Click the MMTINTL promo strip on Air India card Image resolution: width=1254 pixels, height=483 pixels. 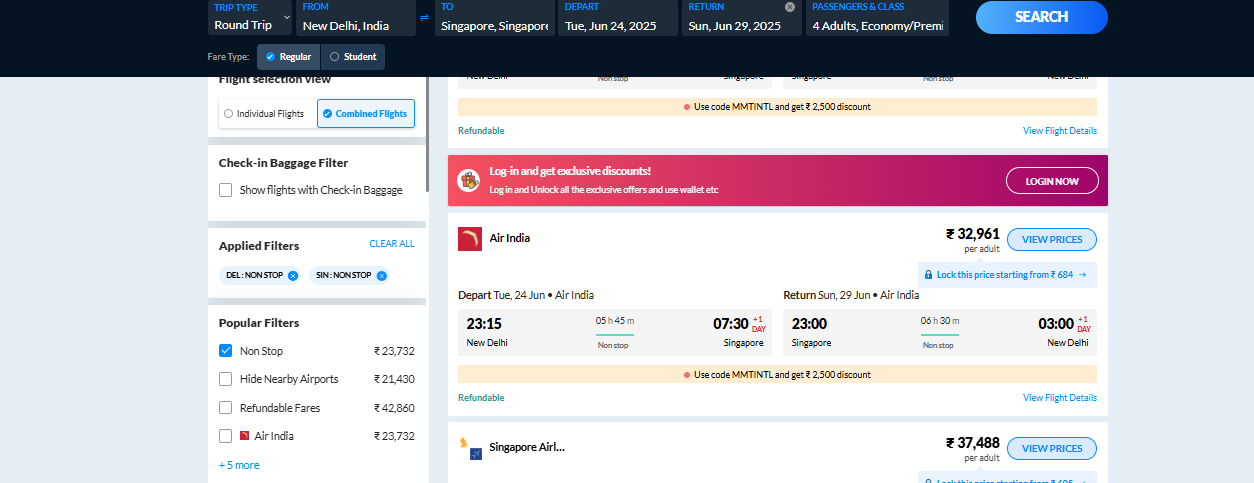[x=777, y=375]
